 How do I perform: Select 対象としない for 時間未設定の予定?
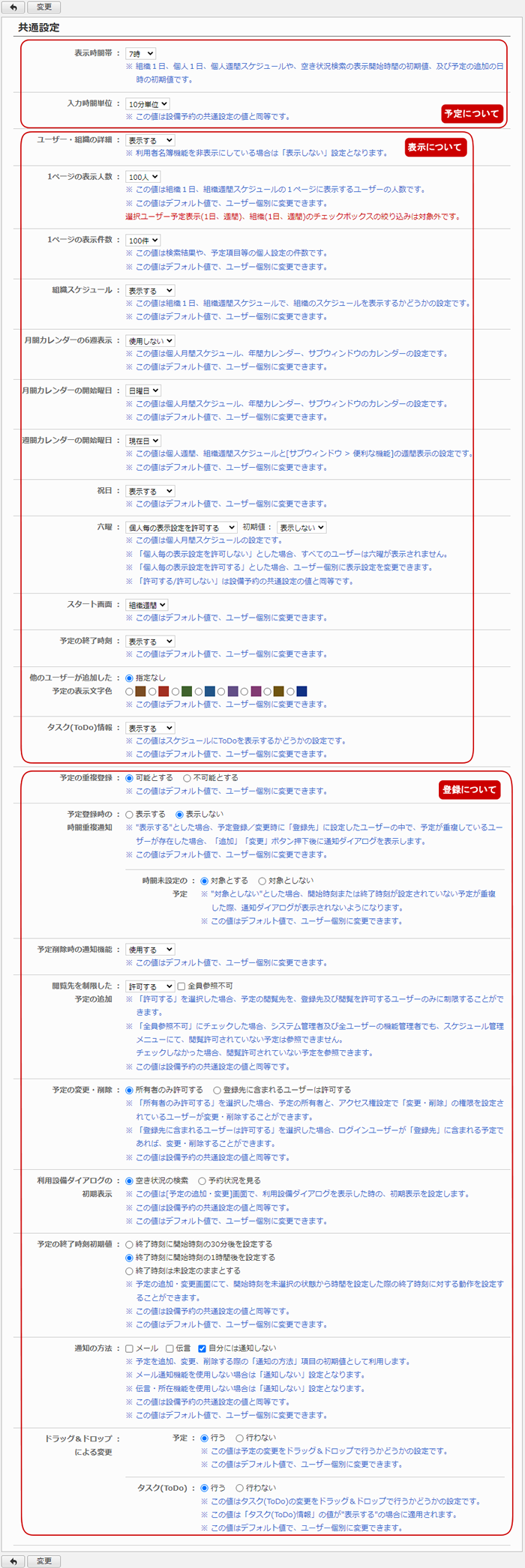262,881
